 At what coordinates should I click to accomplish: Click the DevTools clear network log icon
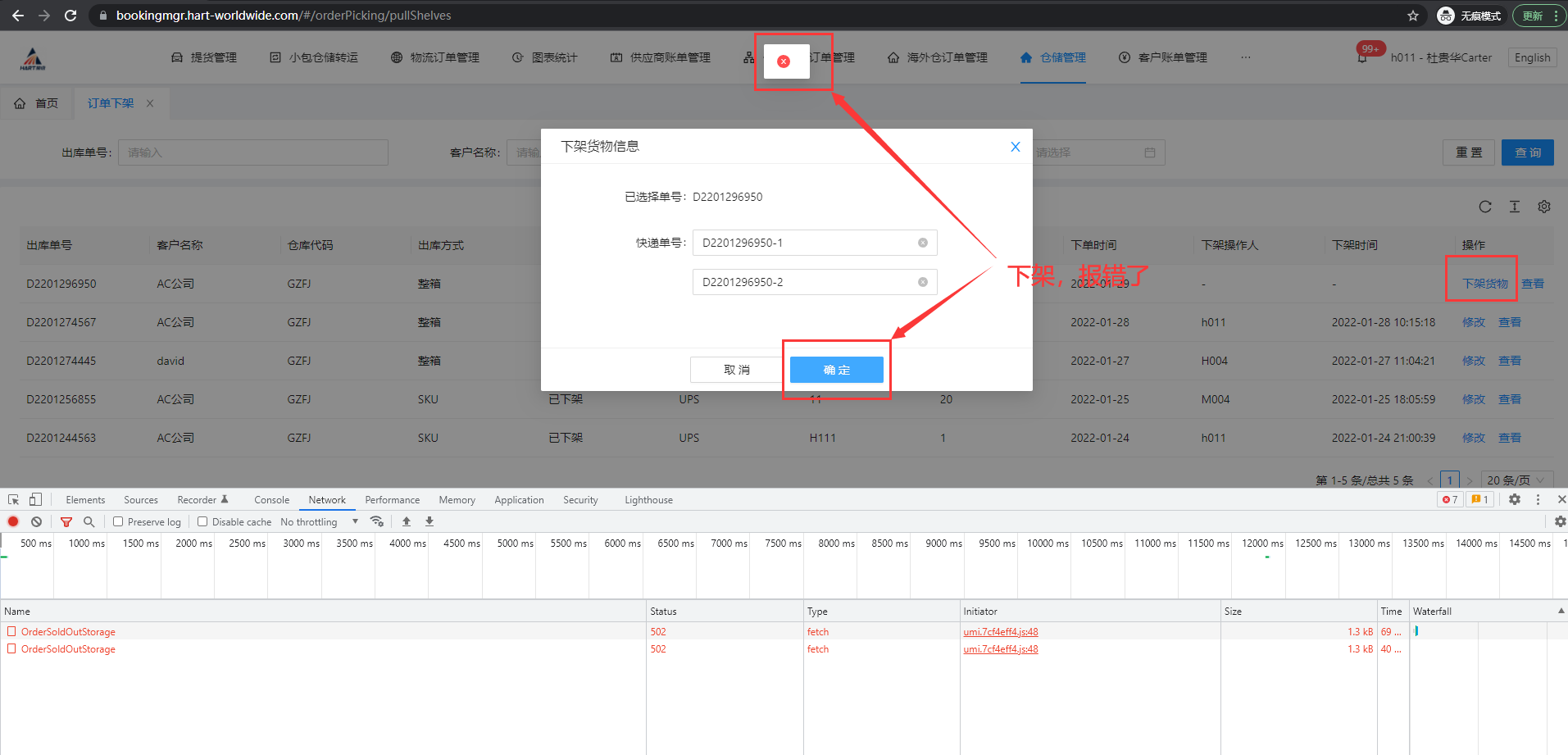tap(36, 521)
